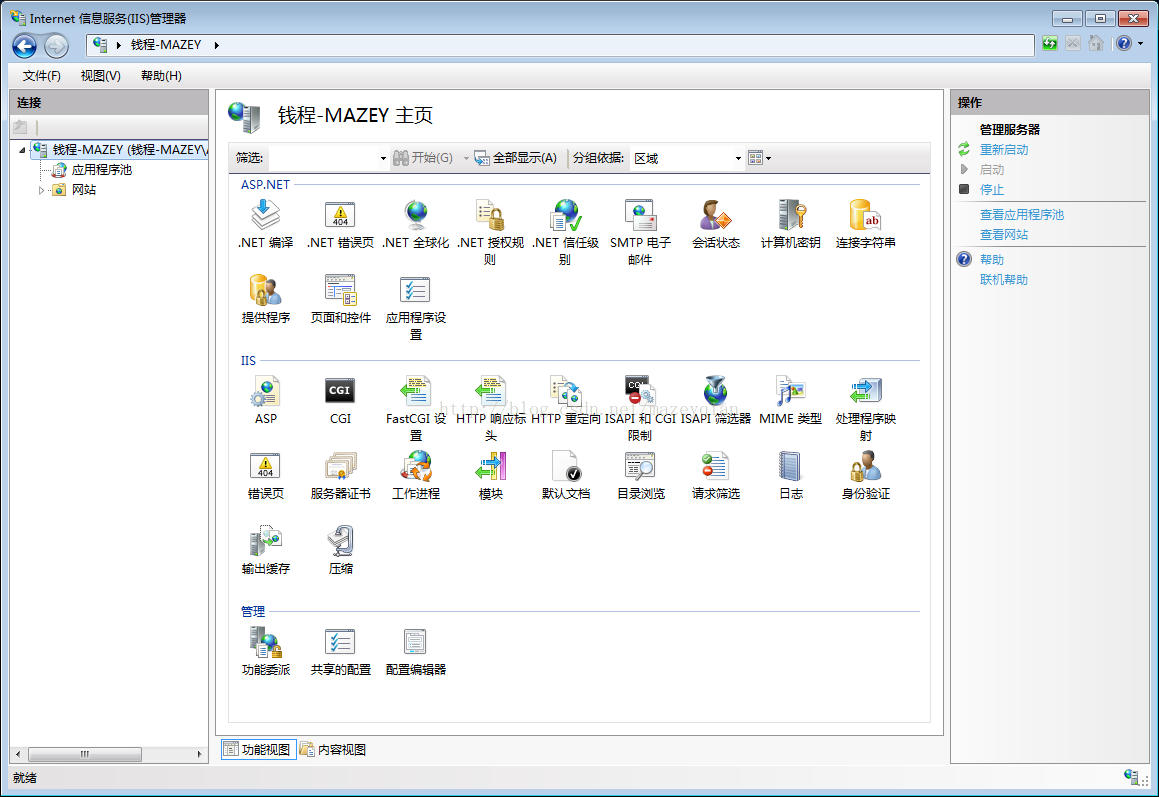Image resolution: width=1159 pixels, height=797 pixels.
Task: Open ISAPI 和 CGI 限制 feature
Action: [640, 408]
